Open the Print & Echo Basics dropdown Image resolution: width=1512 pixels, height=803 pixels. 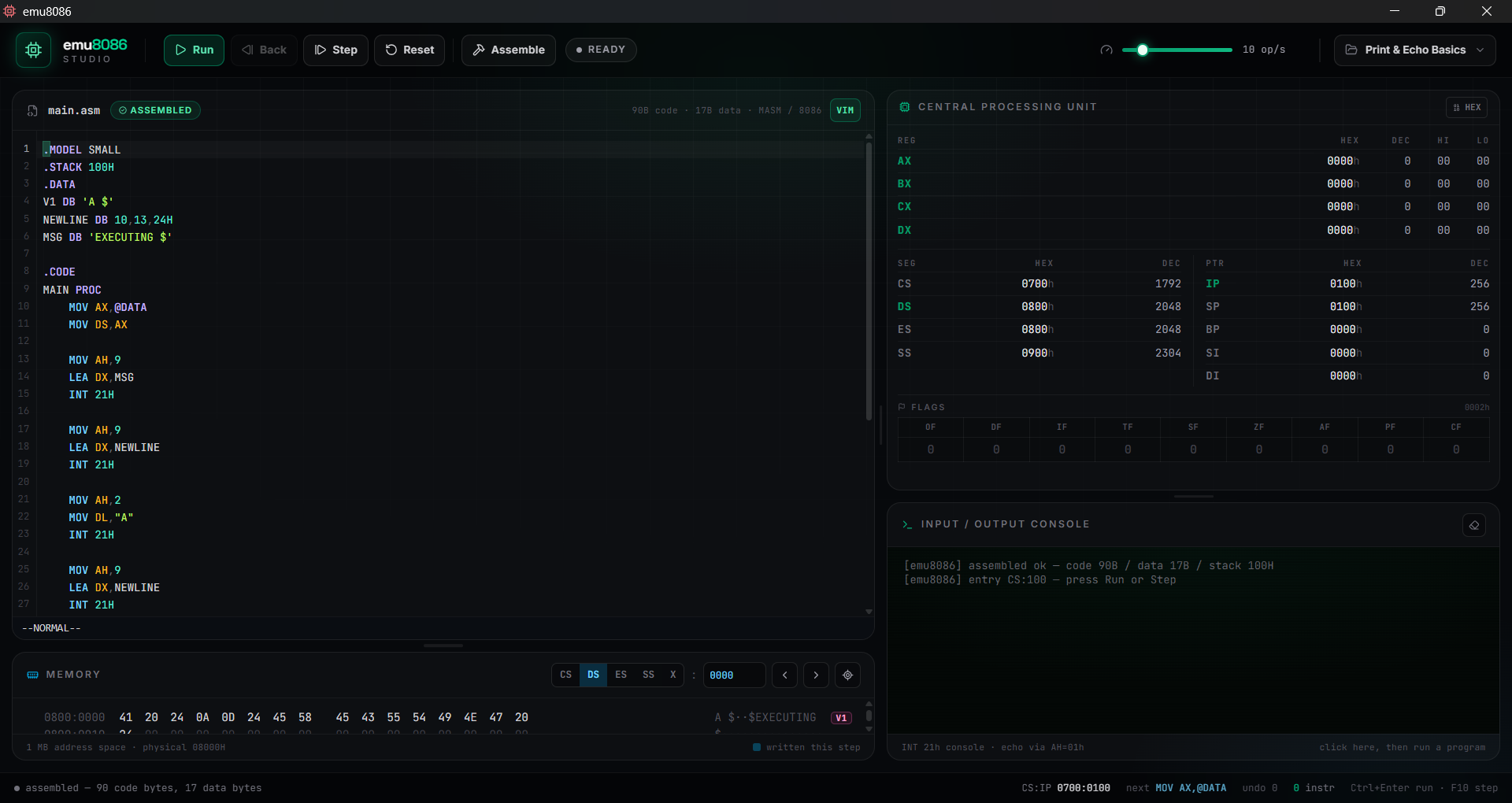[1414, 50]
